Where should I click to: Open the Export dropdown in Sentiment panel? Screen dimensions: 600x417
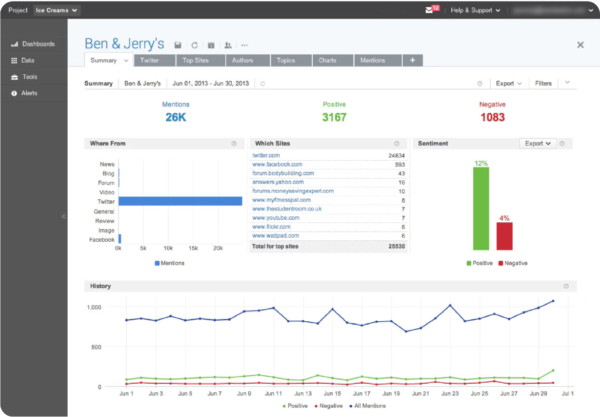click(x=538, y=143)
